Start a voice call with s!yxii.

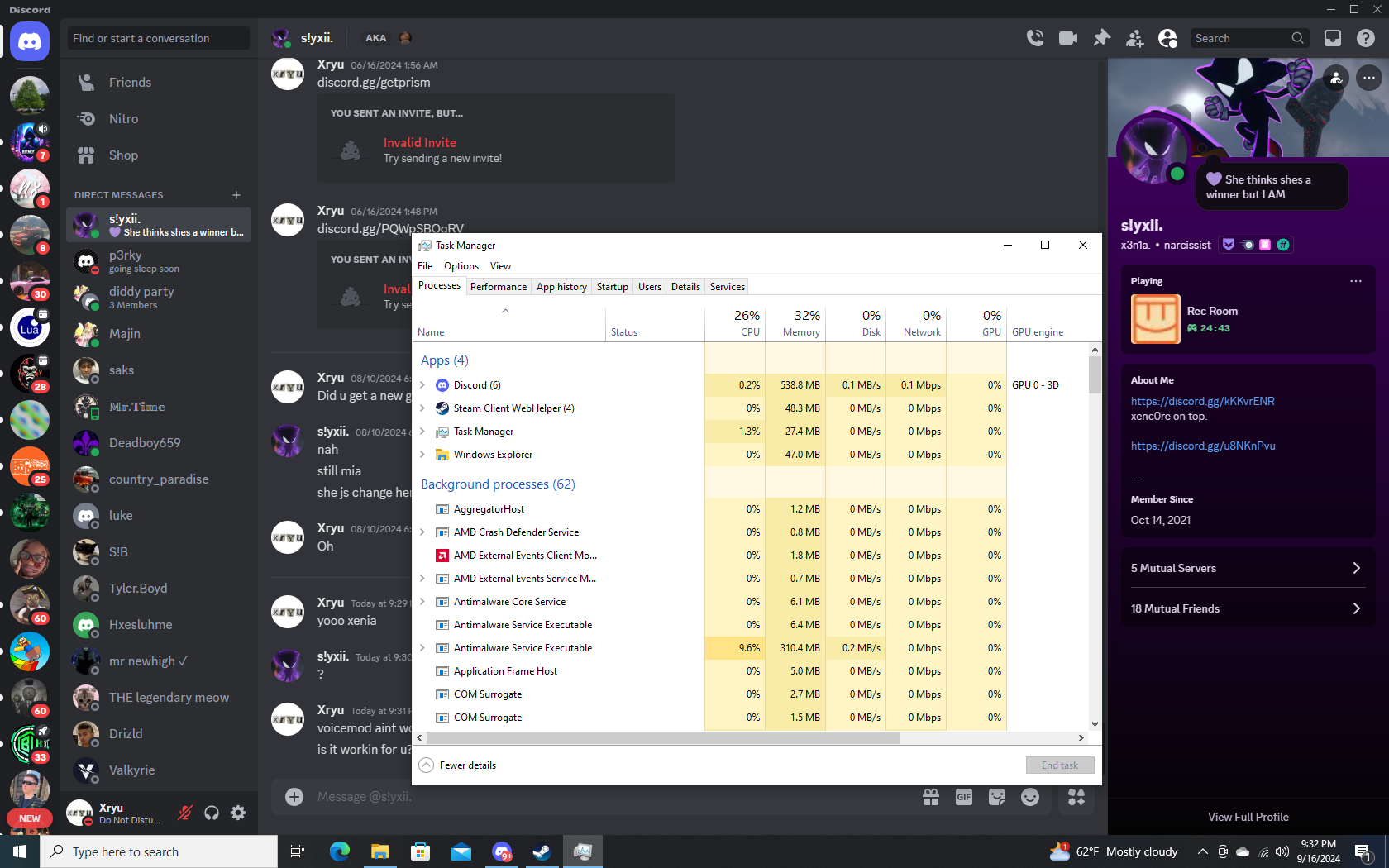1034,38
